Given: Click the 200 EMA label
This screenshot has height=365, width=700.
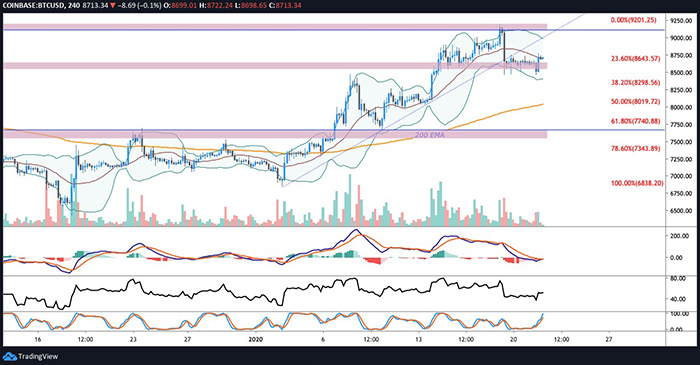Looking at the screenshot, I should [429, 135].
